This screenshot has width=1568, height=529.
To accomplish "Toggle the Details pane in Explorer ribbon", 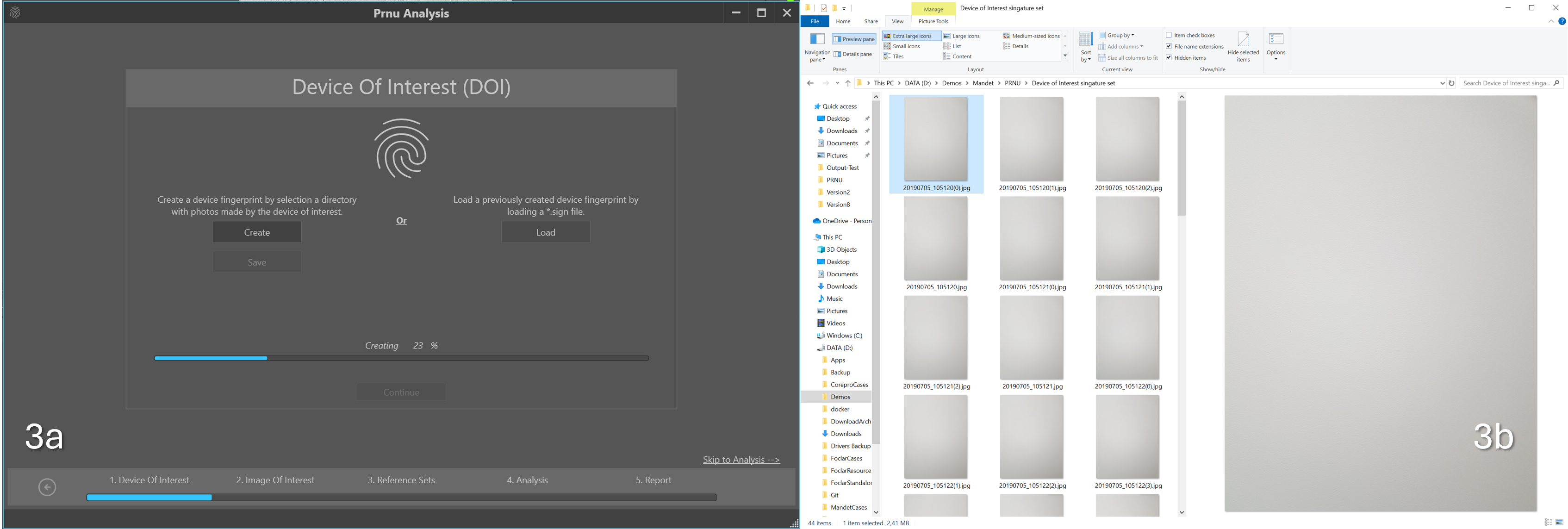I will tap(853, 54).
